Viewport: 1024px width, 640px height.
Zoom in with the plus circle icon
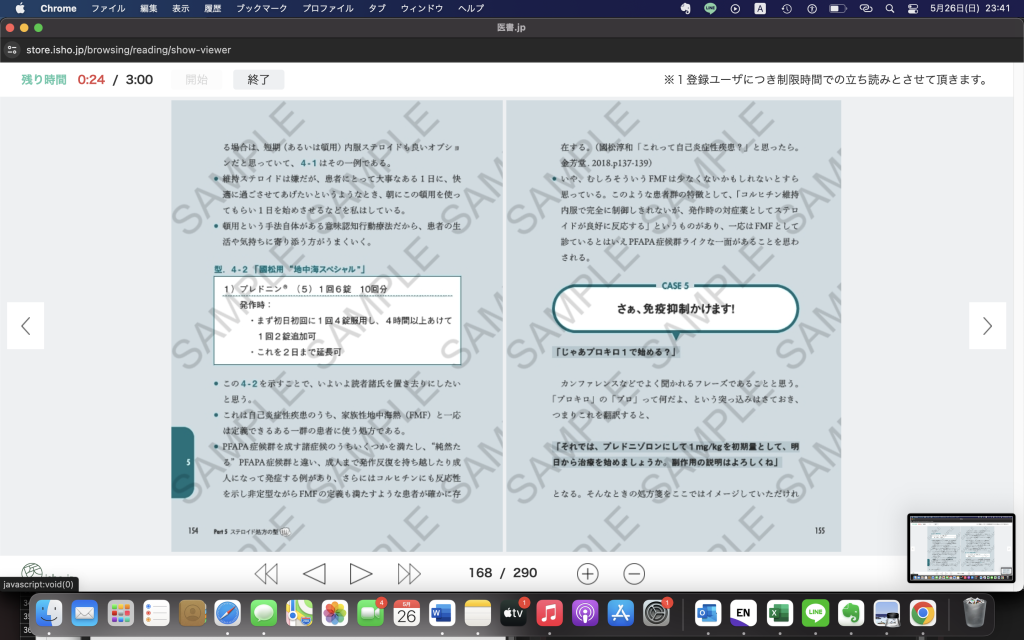tap(587, 573)
